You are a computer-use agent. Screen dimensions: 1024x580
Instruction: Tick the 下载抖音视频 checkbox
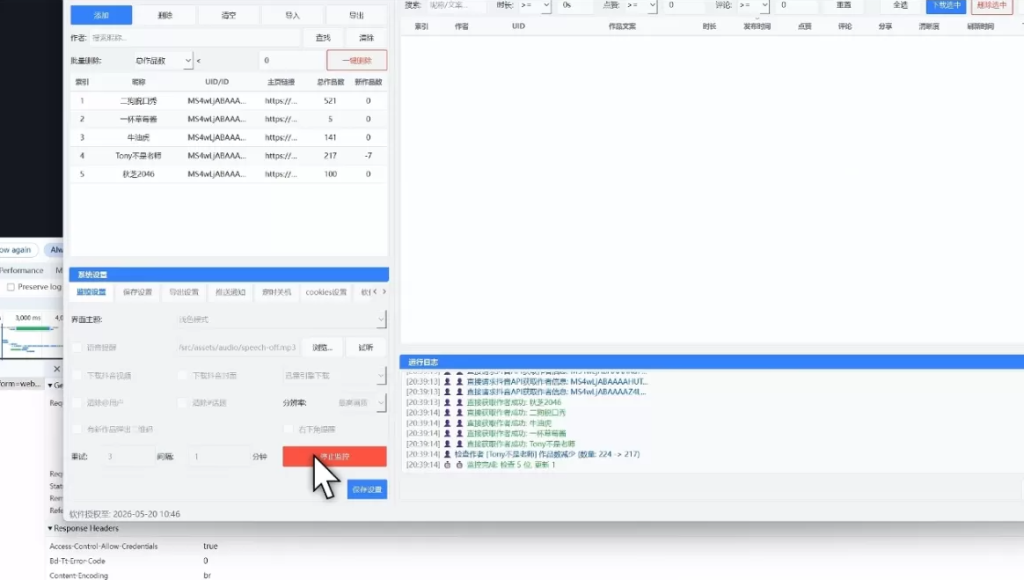[x=77, y=376]
